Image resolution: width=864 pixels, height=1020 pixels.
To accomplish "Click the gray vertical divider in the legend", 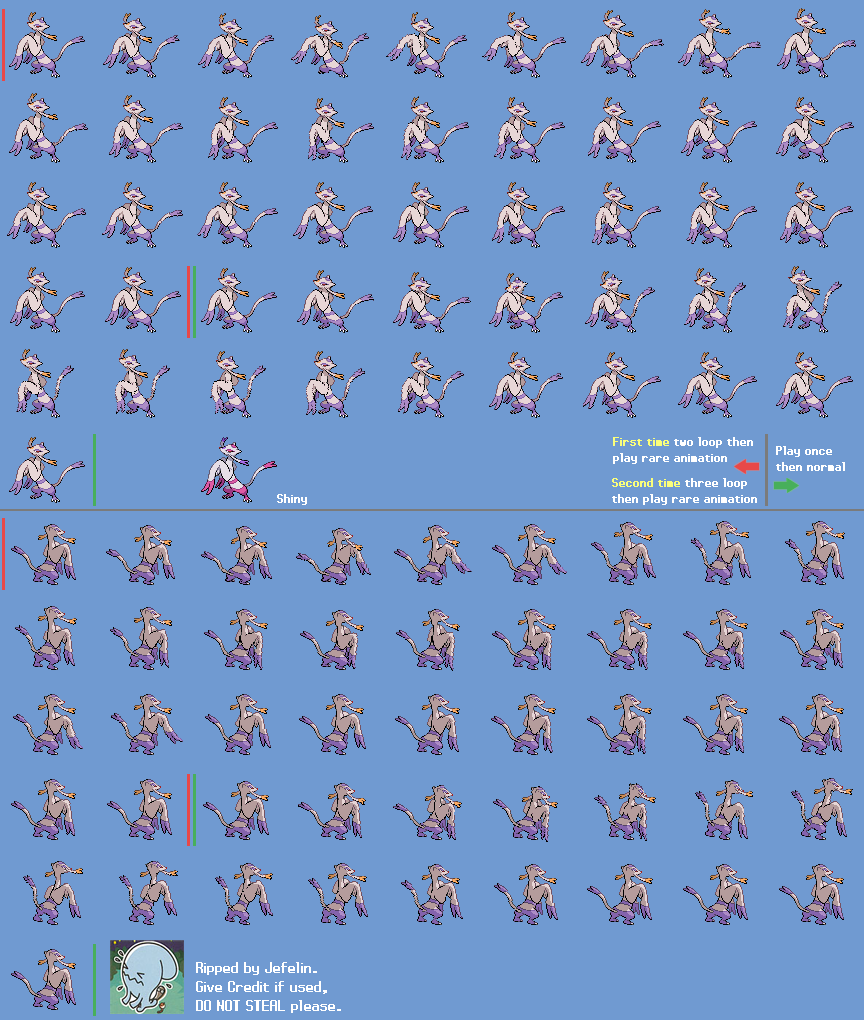I will tap(767, 469).
